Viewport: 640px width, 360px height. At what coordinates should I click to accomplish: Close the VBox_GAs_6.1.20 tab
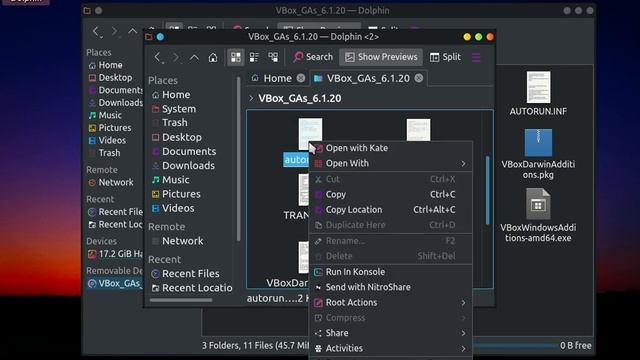[x=419, y=78]
